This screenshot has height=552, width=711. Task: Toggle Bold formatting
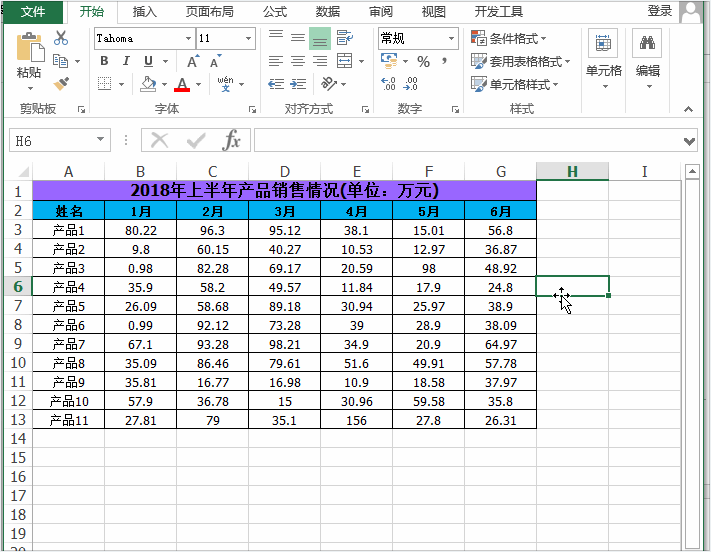pyautogui.click(x=104, y=61)
